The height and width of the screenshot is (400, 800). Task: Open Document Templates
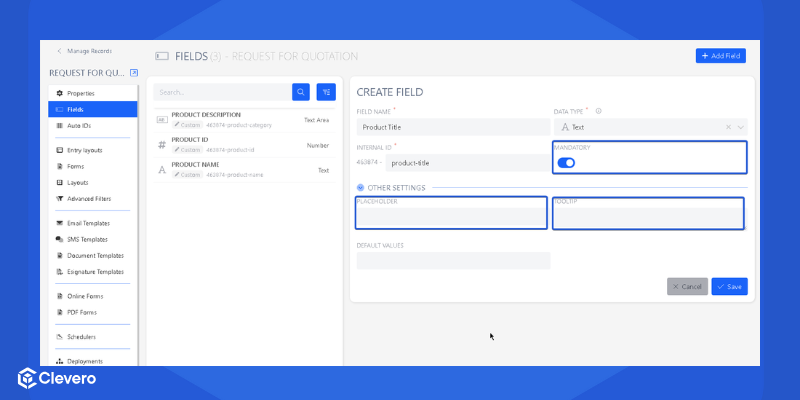pyautogui.click(x=93, y=256)
